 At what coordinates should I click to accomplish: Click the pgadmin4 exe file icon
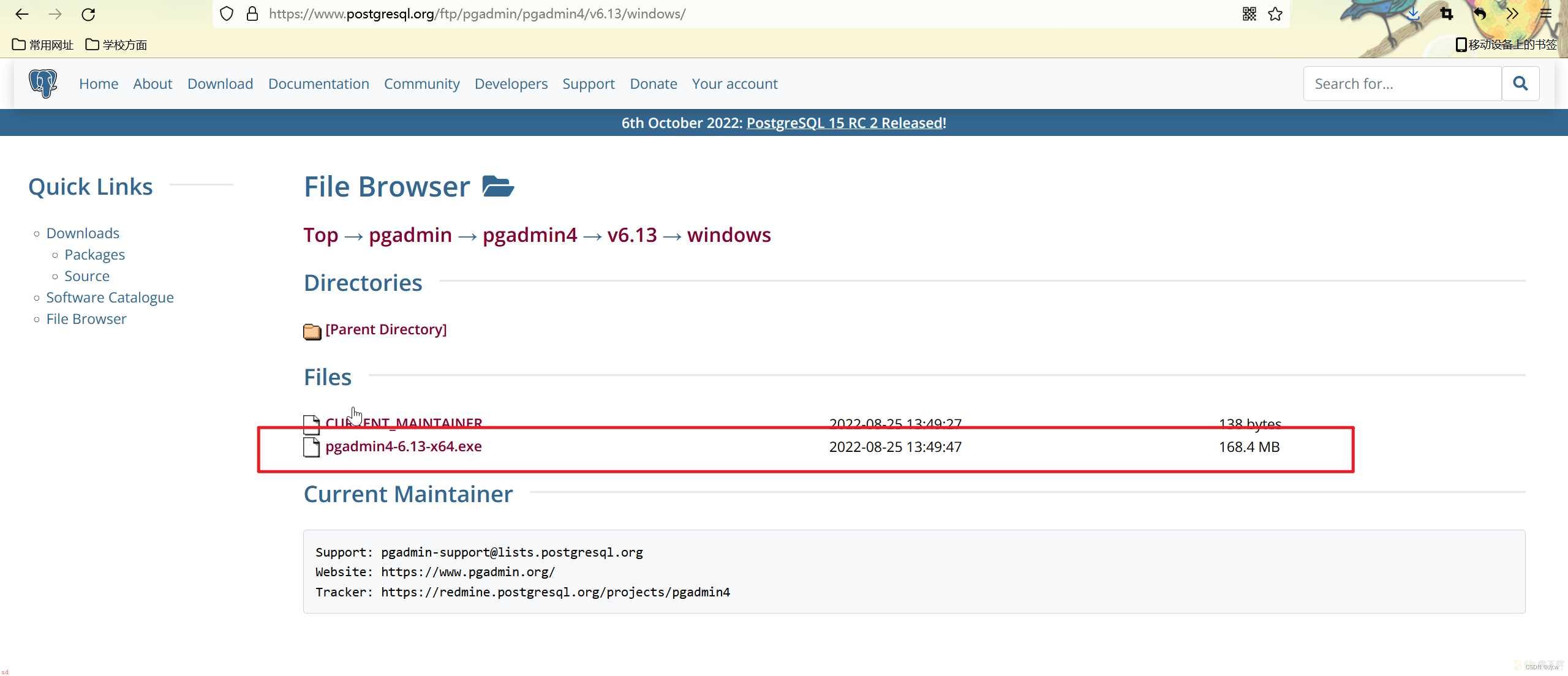coord(312,447)
